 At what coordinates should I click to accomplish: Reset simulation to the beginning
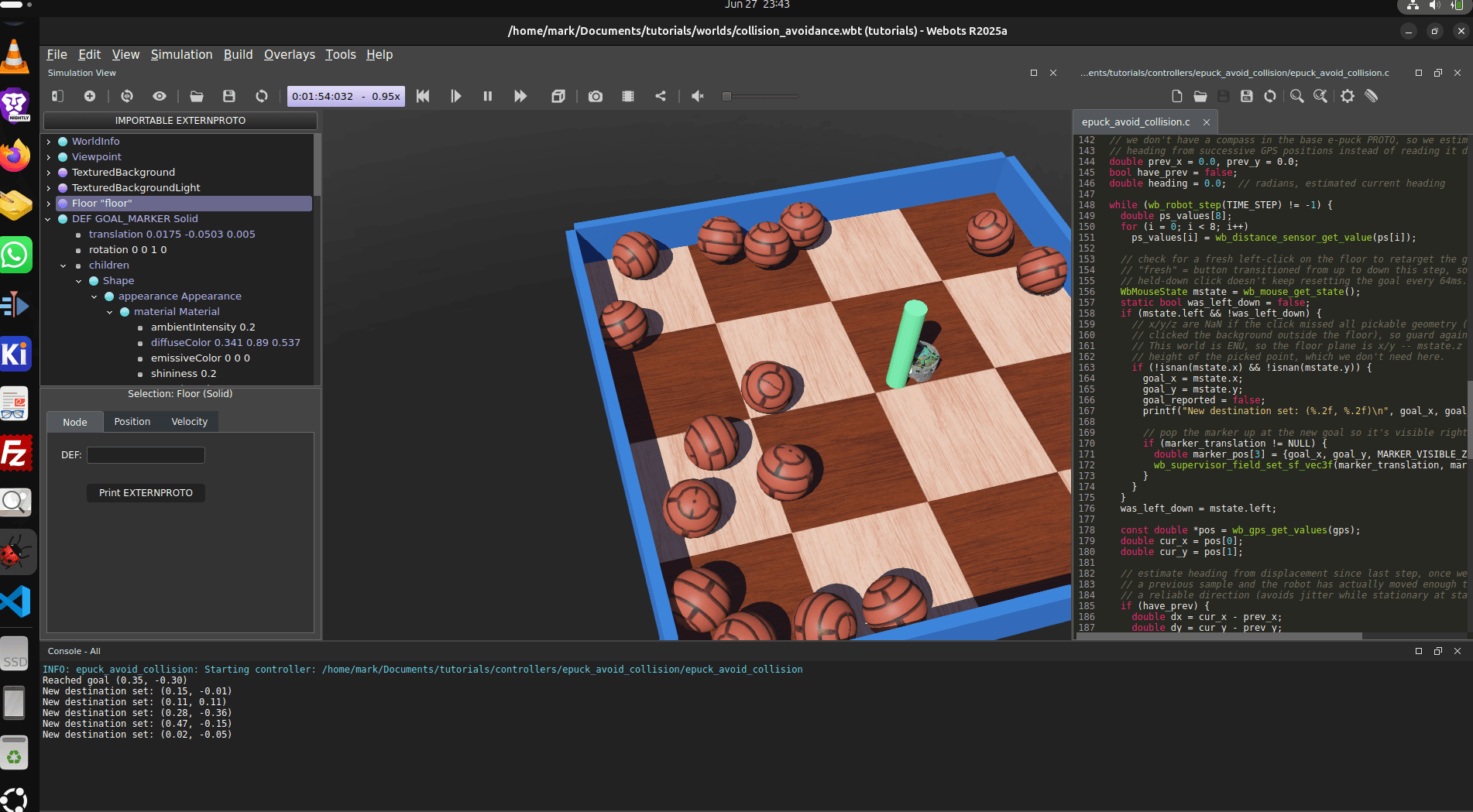point(423,96)
